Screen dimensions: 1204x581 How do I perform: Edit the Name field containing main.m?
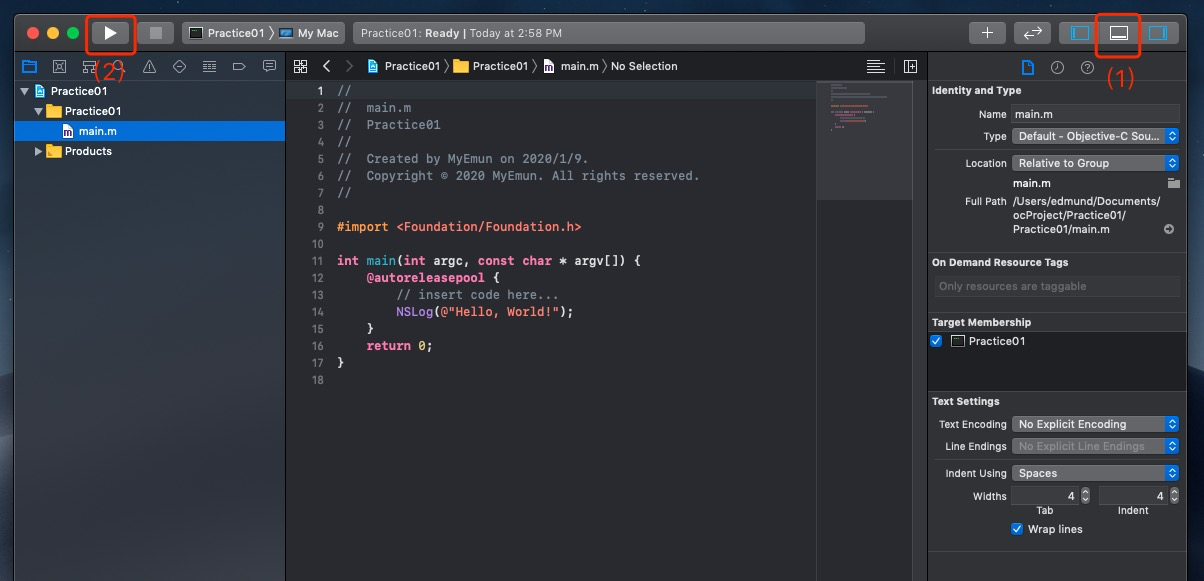pos(1096,115)
